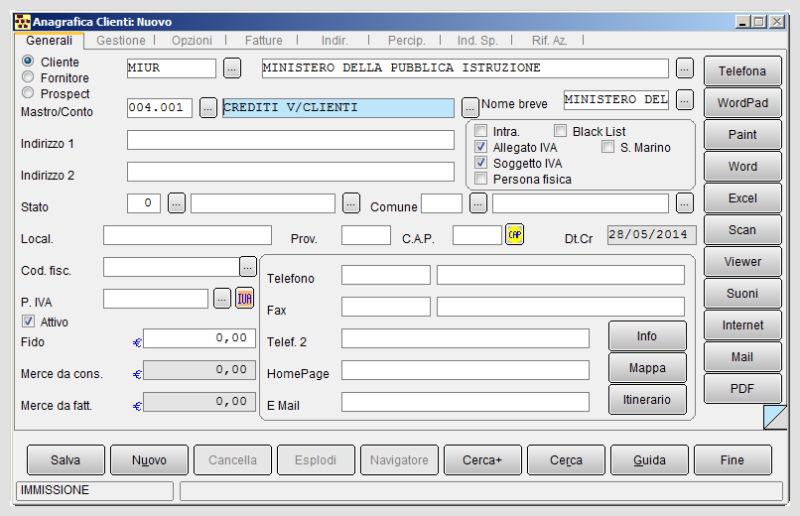Open lookup after Stato description field
Viewport: 800px width, 516px height.
point(351,204)
